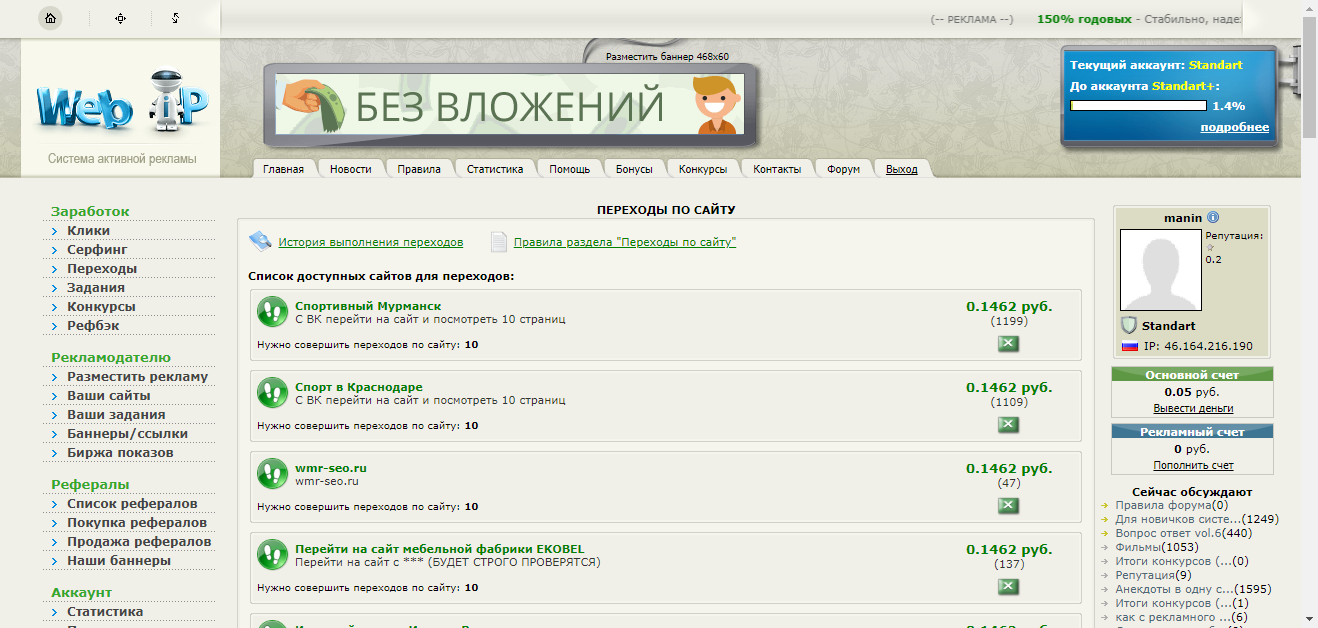Open Наши баннеры in the sidebar

tap(118, 560)
